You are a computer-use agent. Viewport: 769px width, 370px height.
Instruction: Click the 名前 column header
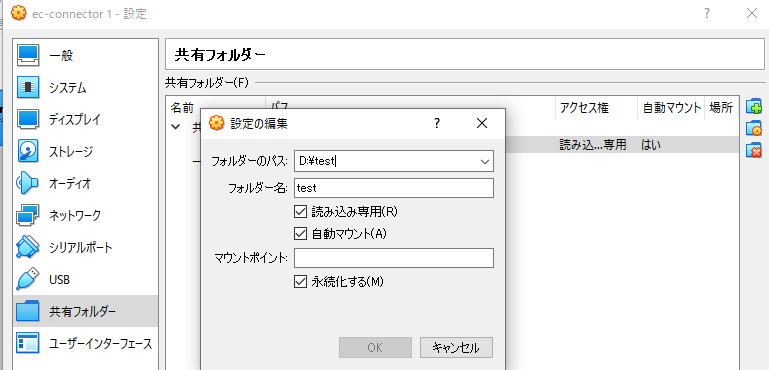click(x=182, y=108)
